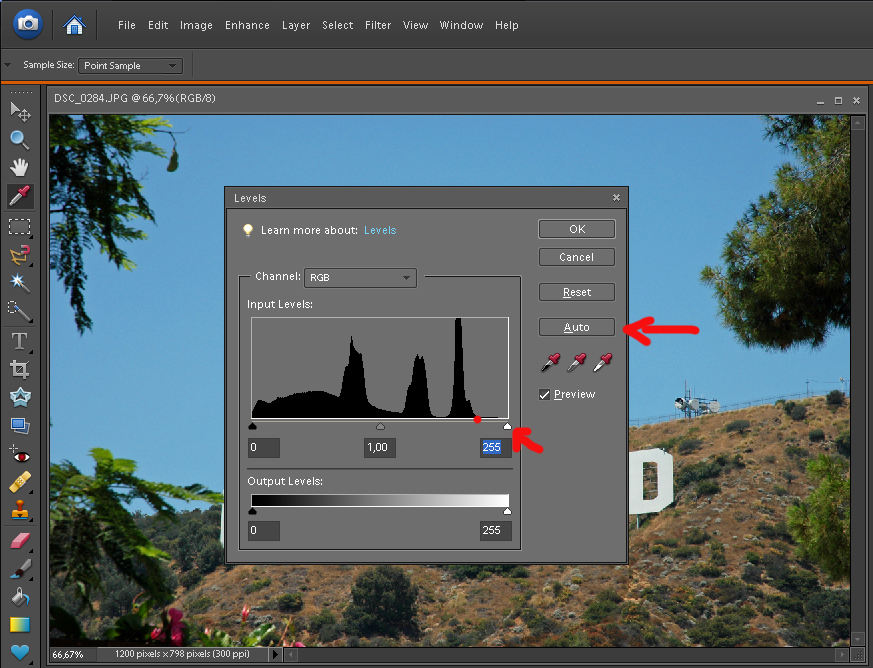Image resolution: width=873 pixels, height=668 pixels.
Task: Click OK in the Levels dialog
Action: click(576, 229)
